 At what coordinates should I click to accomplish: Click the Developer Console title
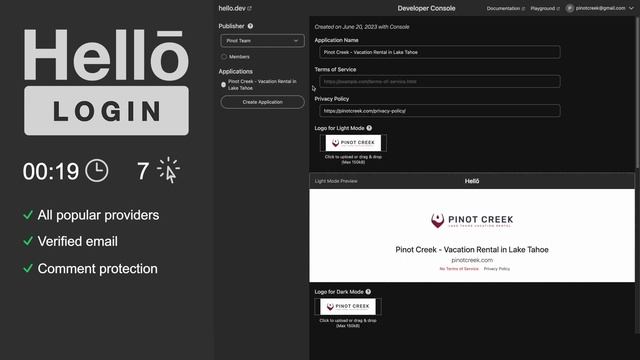[426, 8]
